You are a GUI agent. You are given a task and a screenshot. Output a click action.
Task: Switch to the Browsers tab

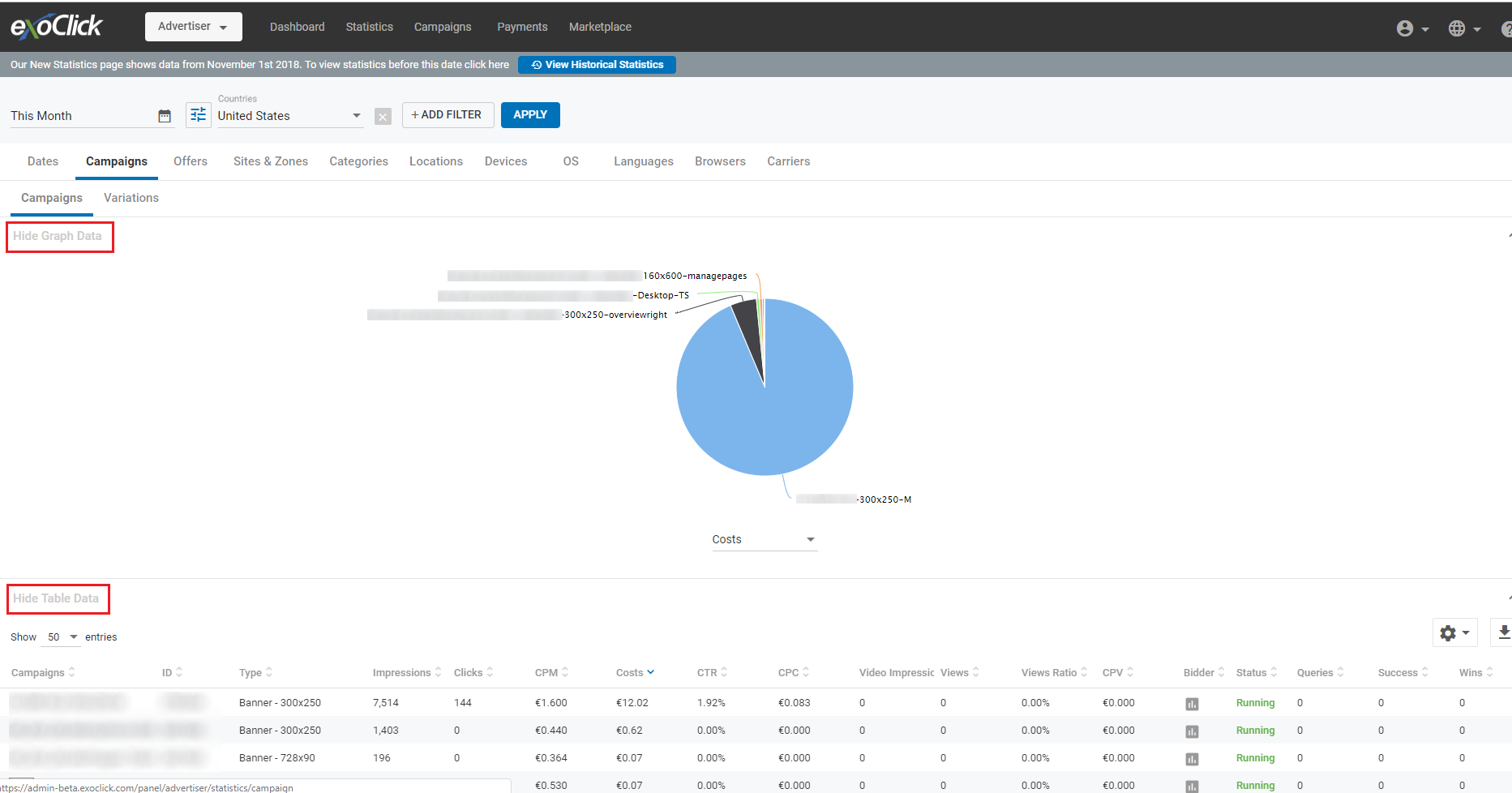[x=720, y=161]
